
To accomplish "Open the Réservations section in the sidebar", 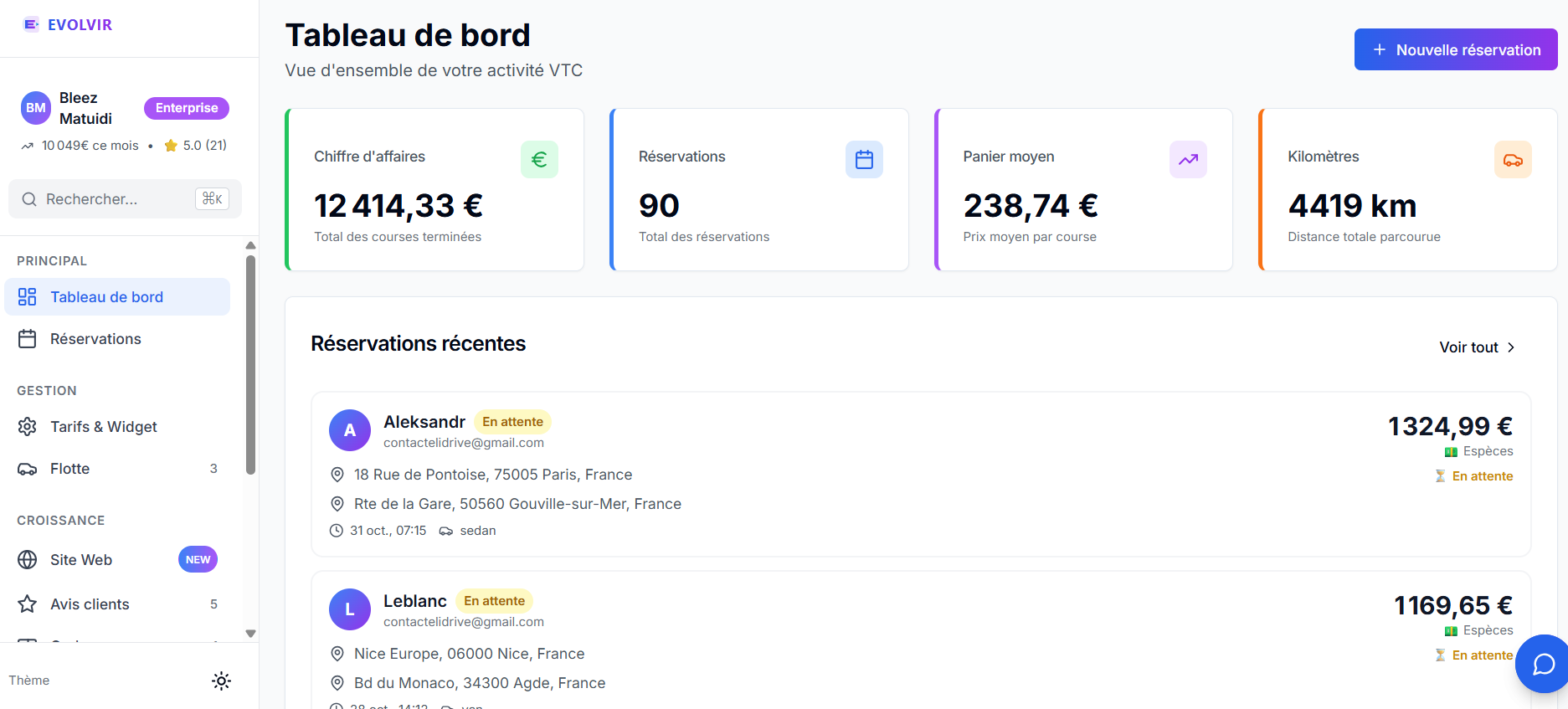I will [95, 338].
